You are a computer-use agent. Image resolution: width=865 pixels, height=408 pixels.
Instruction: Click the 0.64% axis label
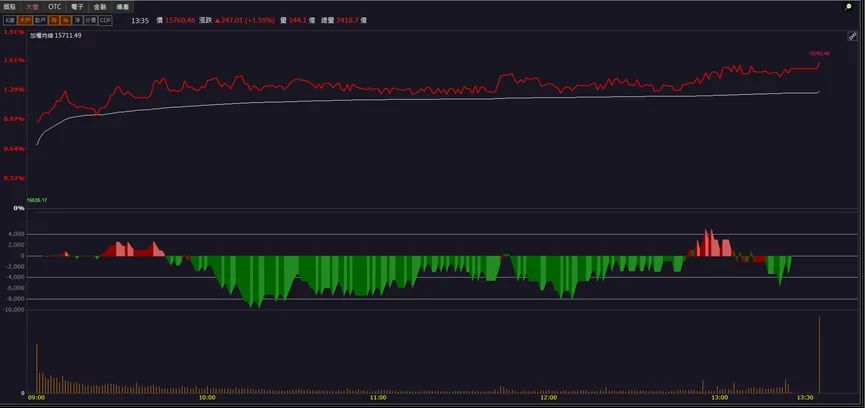[x=14, y=148]
